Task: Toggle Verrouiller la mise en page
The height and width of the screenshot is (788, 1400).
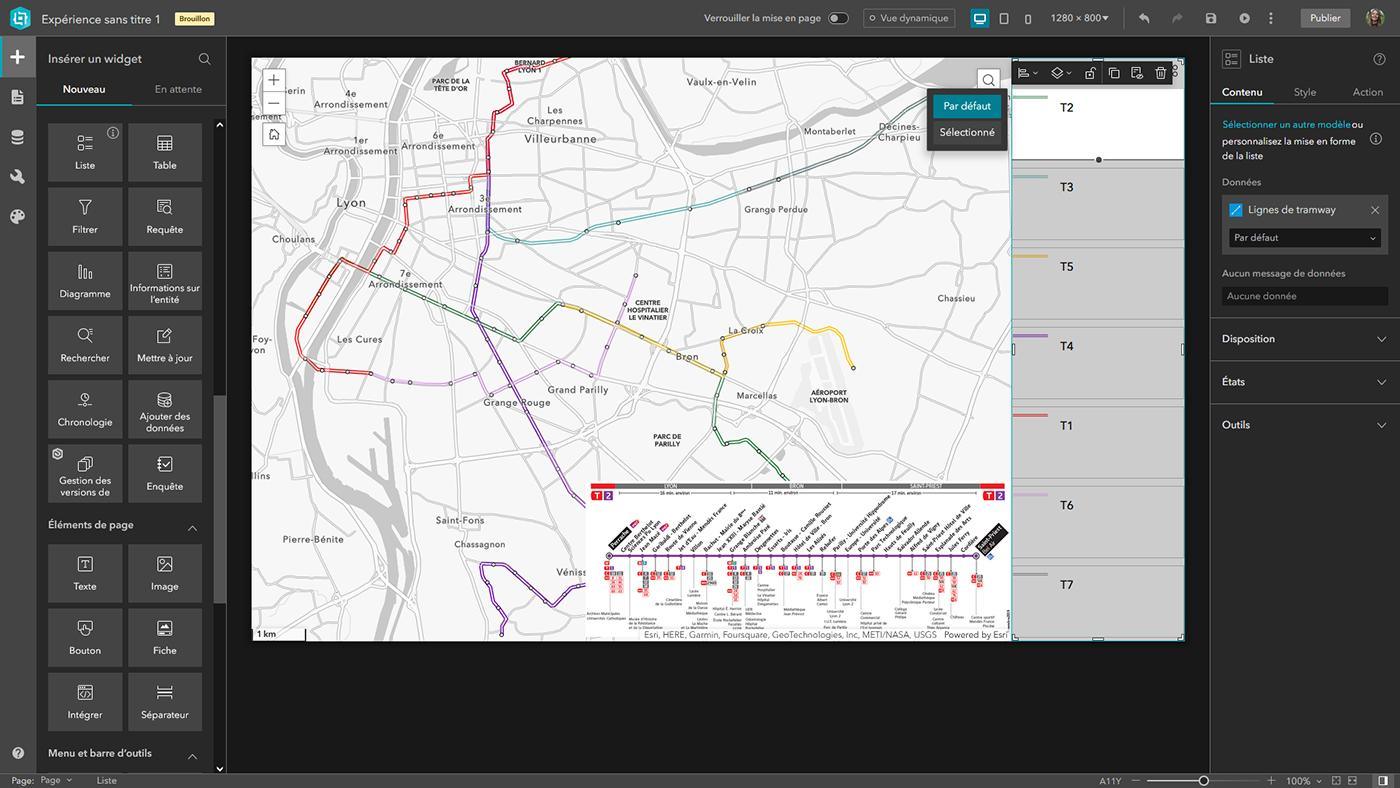Action: point(838,18)
